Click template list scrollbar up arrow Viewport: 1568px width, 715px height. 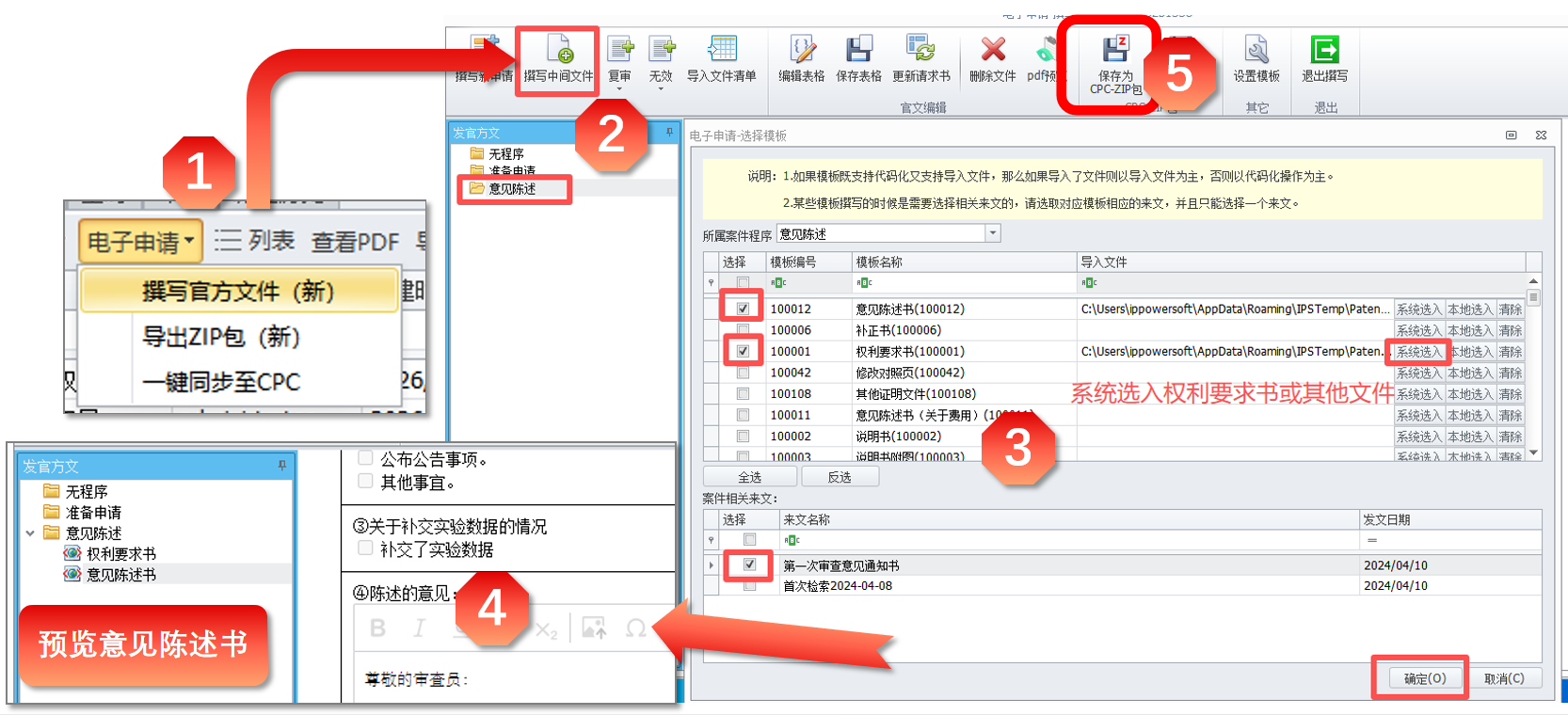click(x=1533, y=281)
